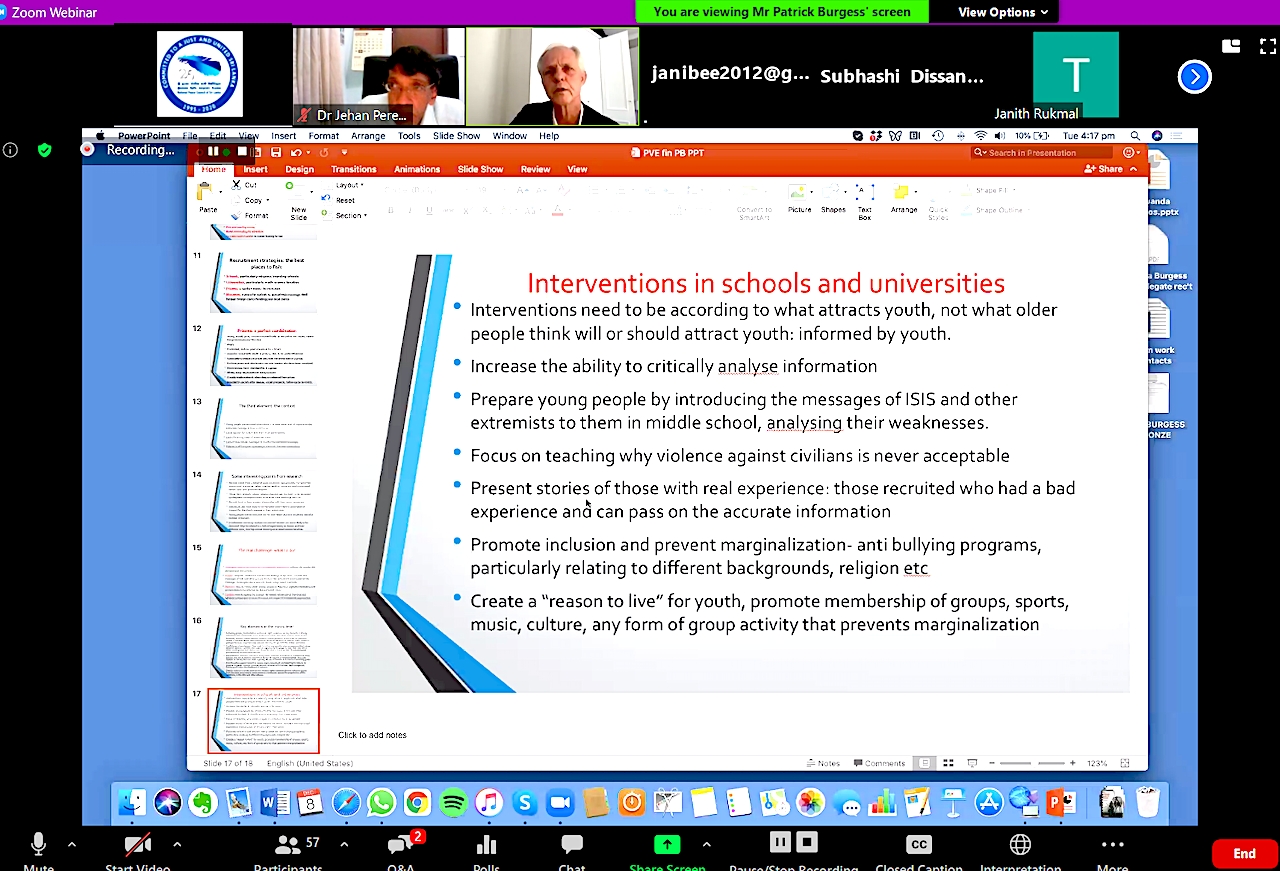Switch to Zoom gallery view icon

1231,46
